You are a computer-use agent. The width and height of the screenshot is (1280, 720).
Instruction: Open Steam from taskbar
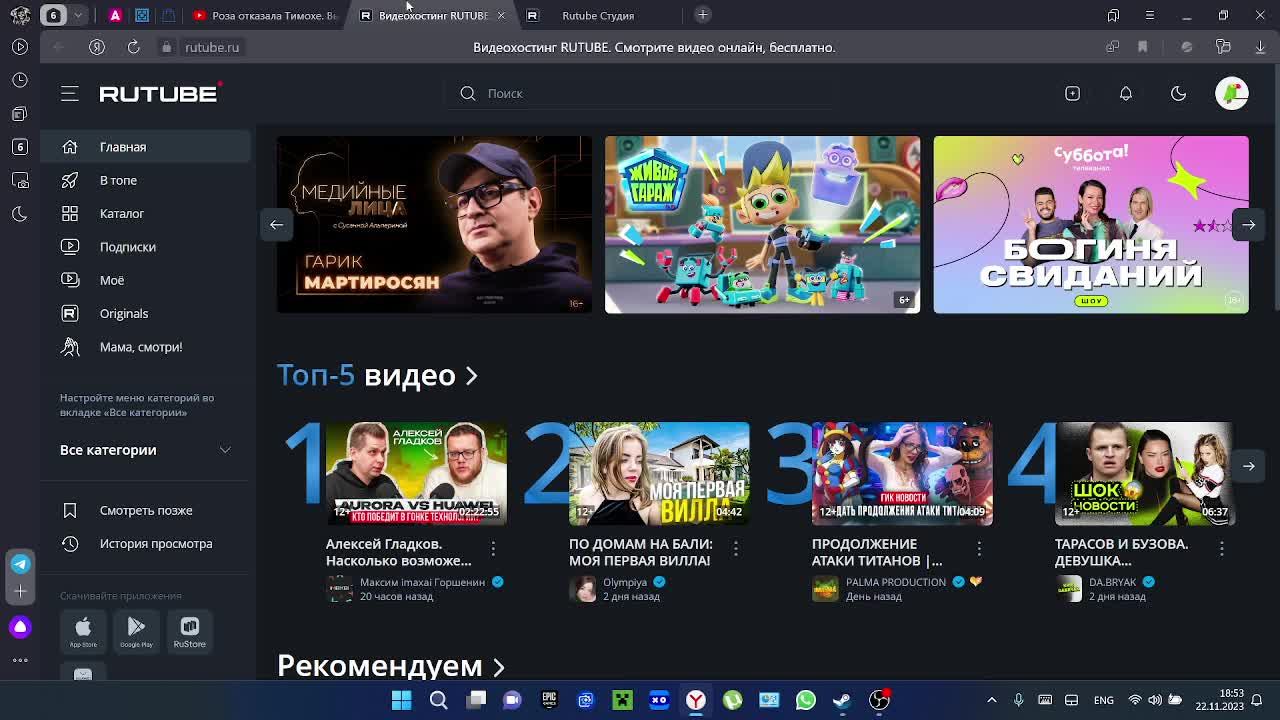coord(842,700)
